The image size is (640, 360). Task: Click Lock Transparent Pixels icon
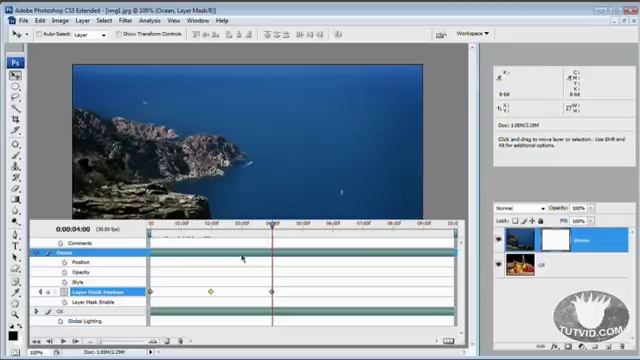click(515, 221)
